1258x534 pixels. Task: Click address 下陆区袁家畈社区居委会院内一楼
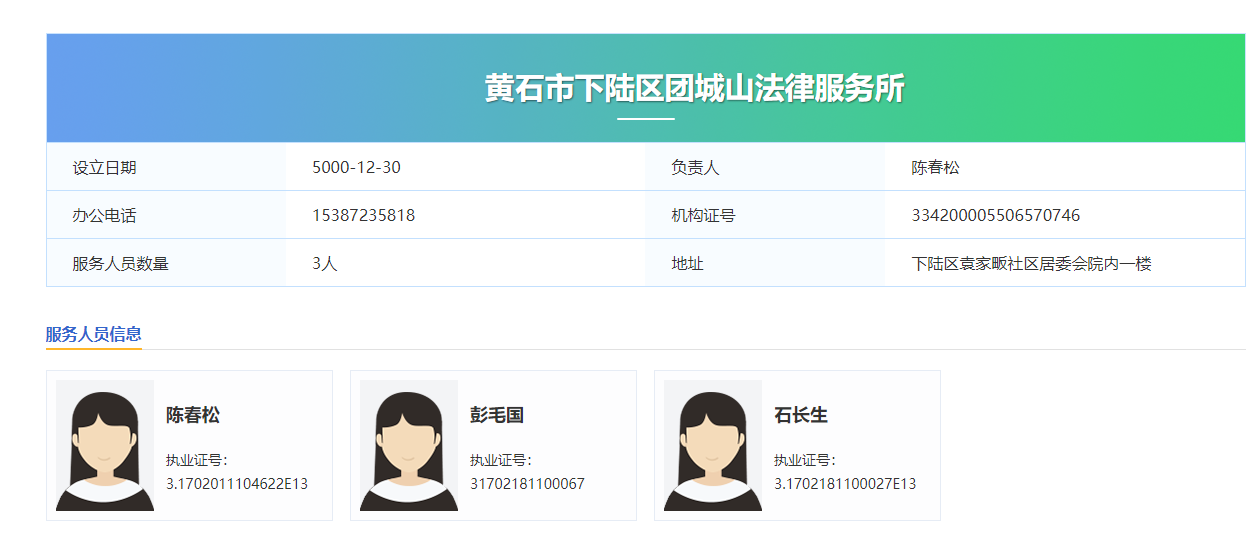pyautogui.click(x=1031, y=264)
